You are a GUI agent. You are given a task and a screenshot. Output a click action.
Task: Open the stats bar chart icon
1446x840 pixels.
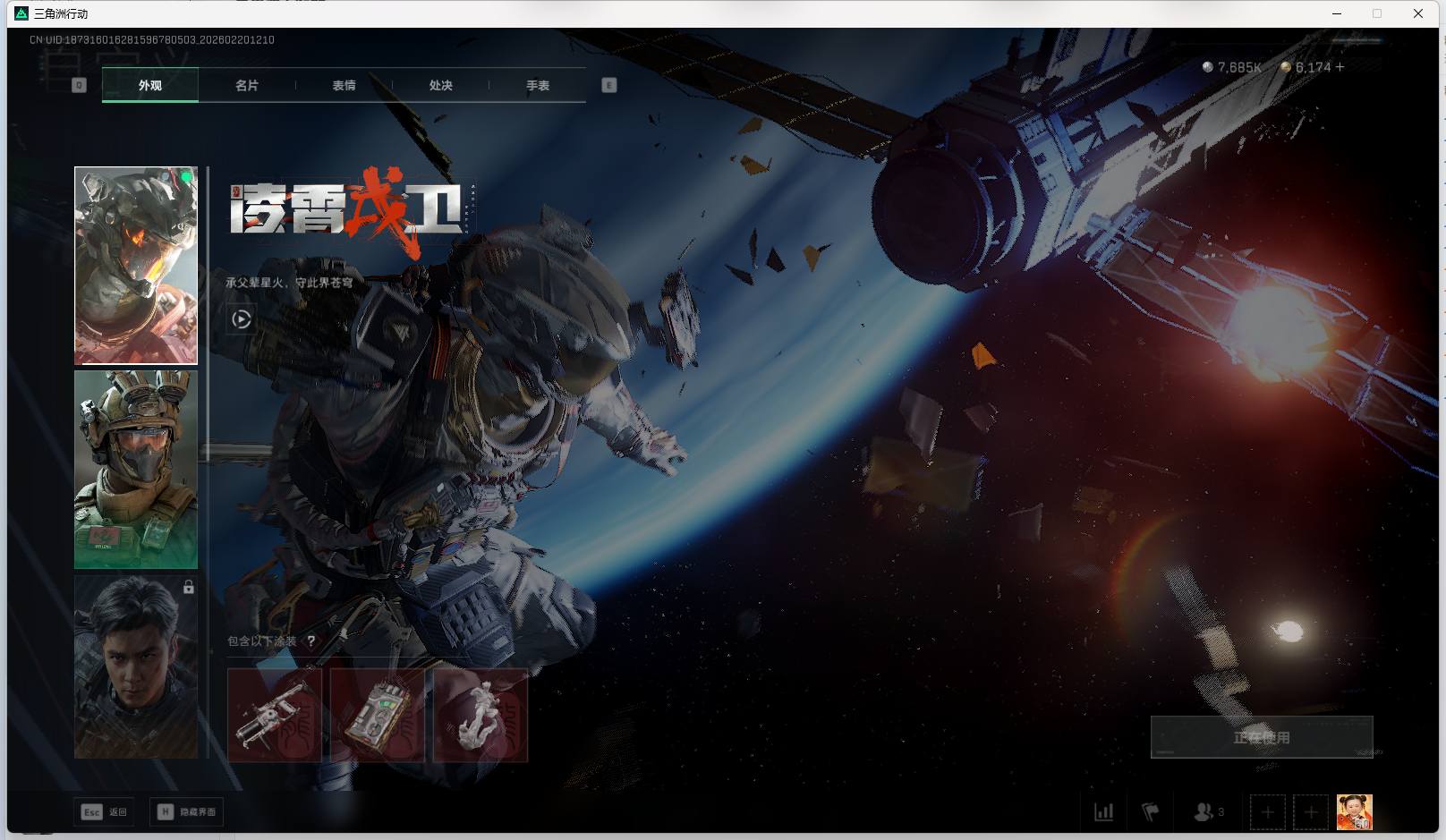pyautogui.click(x=1104, y=812)
